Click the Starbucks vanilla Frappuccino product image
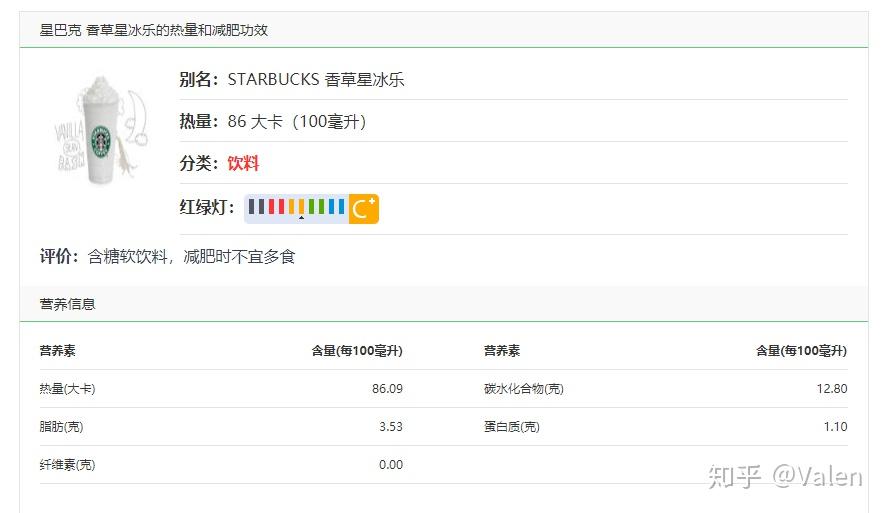 (102, 130)
